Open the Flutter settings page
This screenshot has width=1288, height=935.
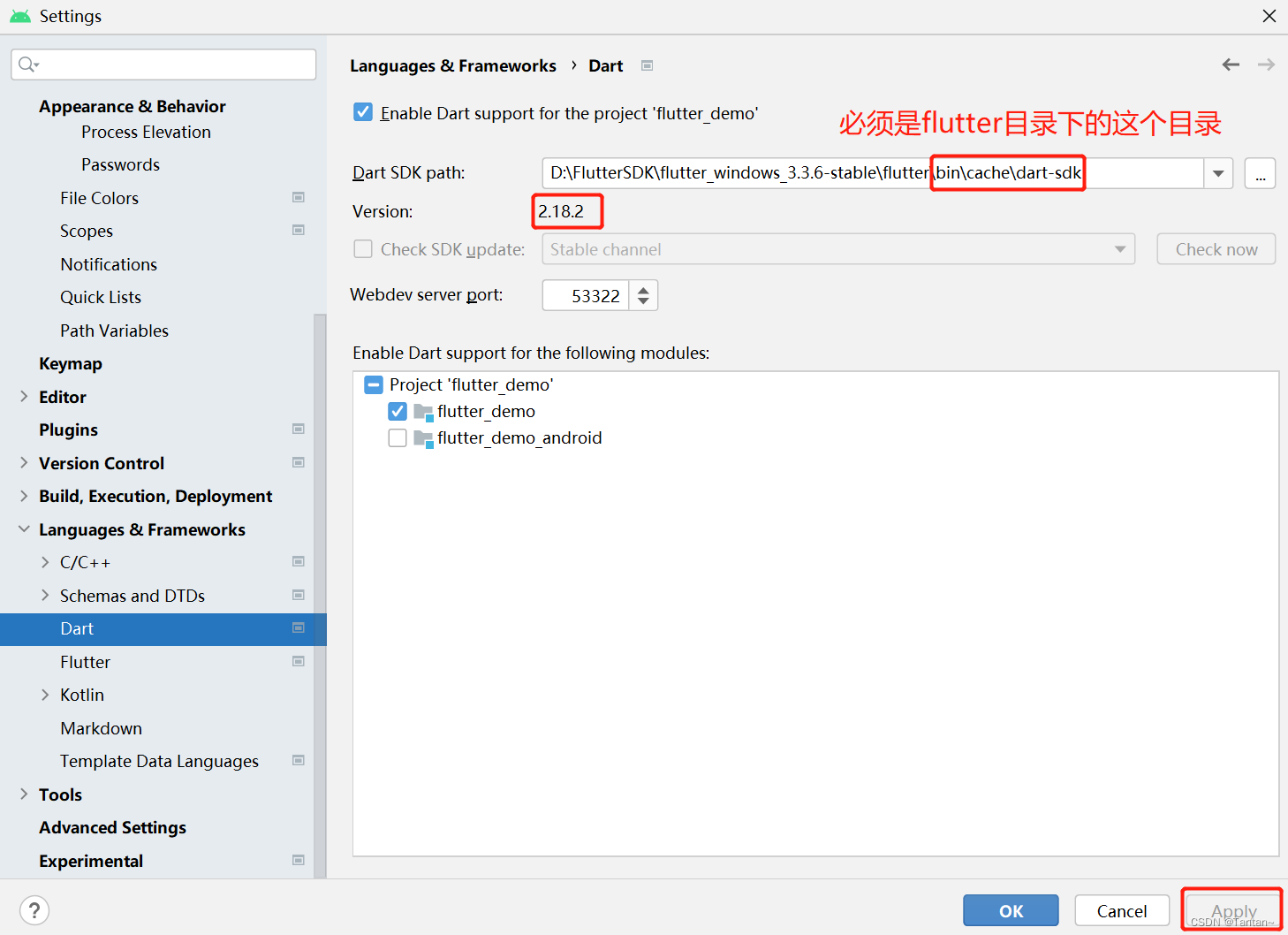click(86, 662)
